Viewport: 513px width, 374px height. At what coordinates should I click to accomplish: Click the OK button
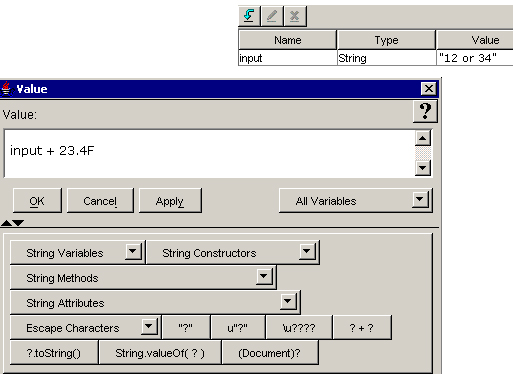point(37,201)
